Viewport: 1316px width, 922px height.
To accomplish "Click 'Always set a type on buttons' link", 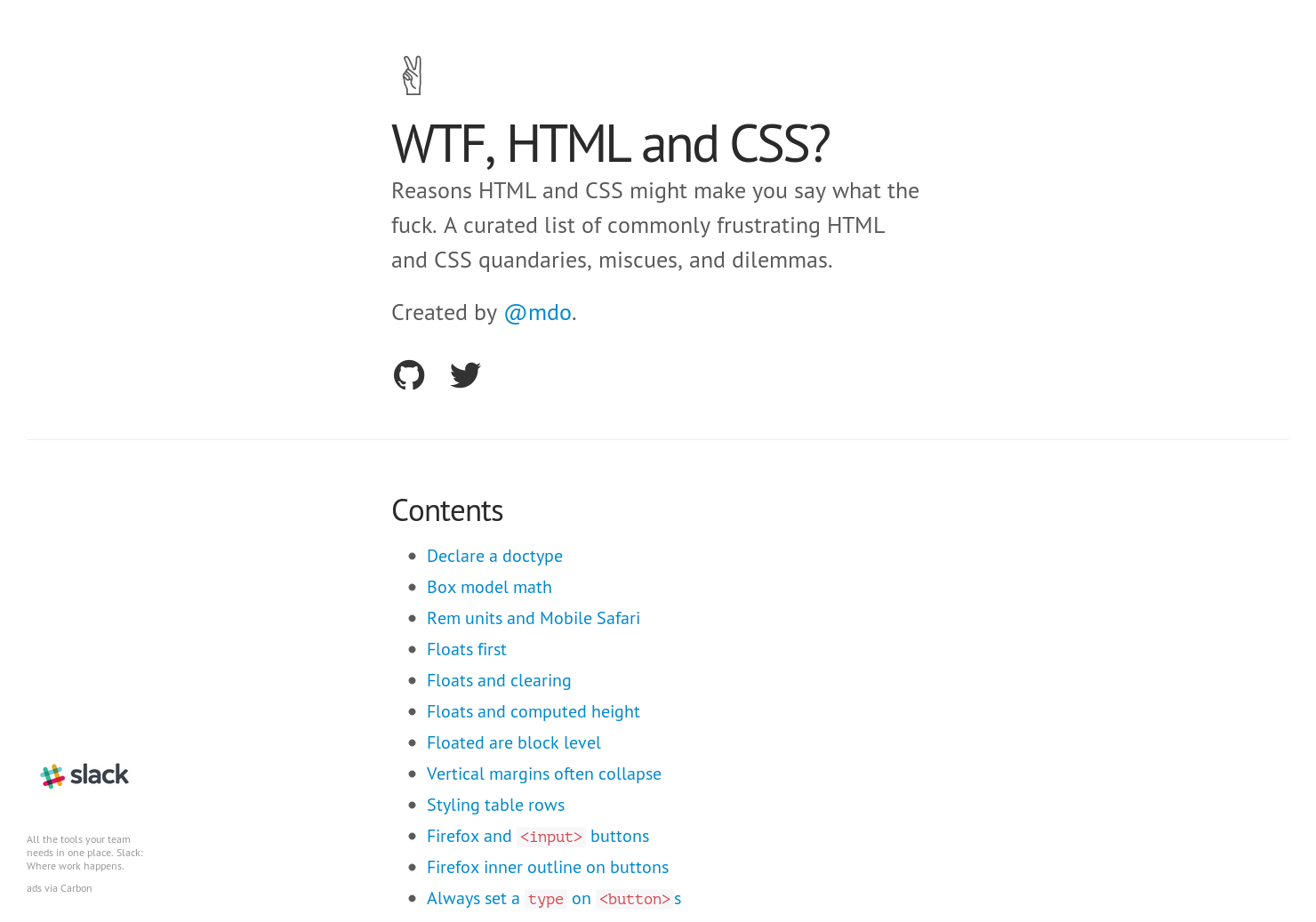I will (553, 898).
